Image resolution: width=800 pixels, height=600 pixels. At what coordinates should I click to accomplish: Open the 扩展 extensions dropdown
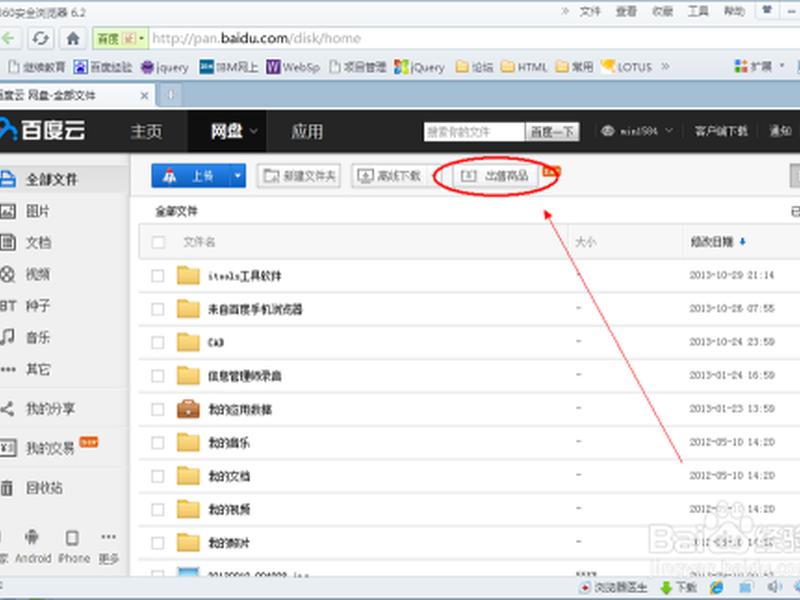point(759,66)
